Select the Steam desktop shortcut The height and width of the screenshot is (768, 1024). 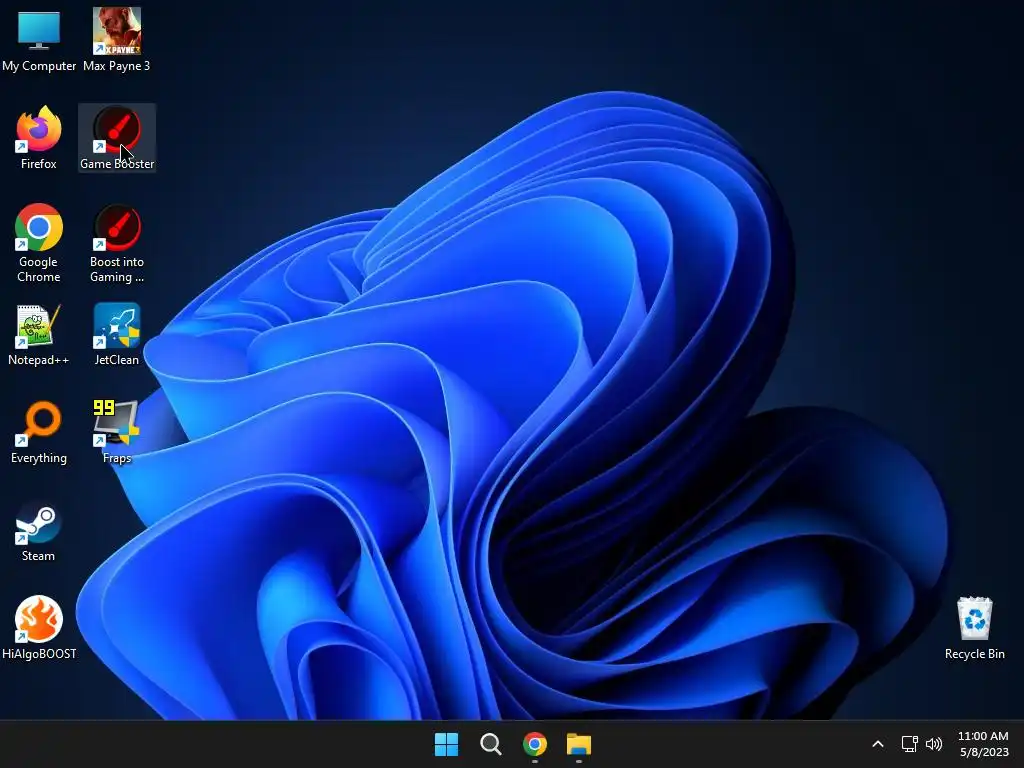point(39,531)
